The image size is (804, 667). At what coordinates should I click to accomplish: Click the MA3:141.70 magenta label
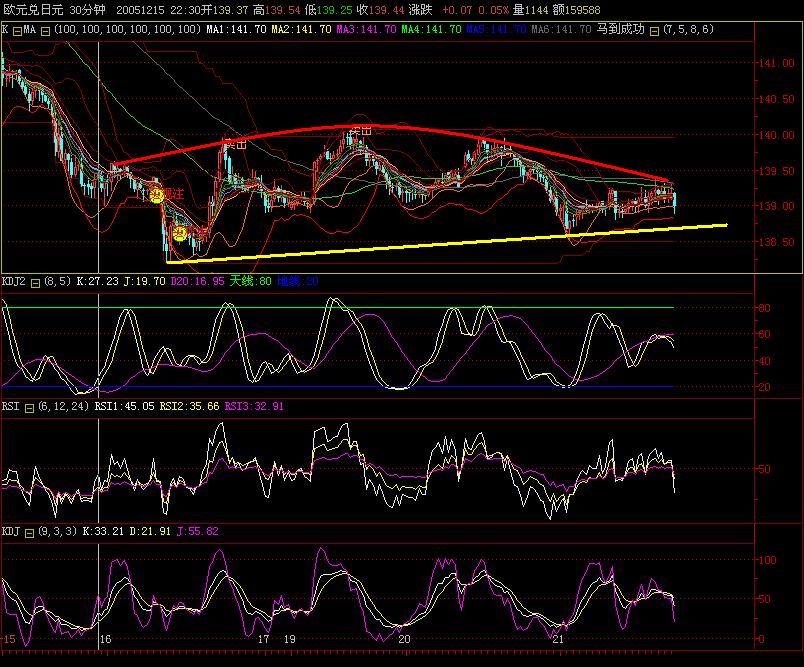pos(366,30)
